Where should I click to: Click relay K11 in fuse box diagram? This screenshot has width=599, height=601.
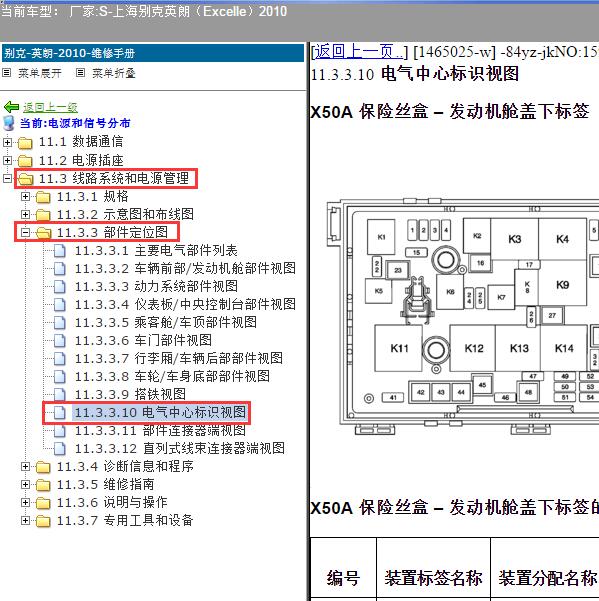(399, 348)
